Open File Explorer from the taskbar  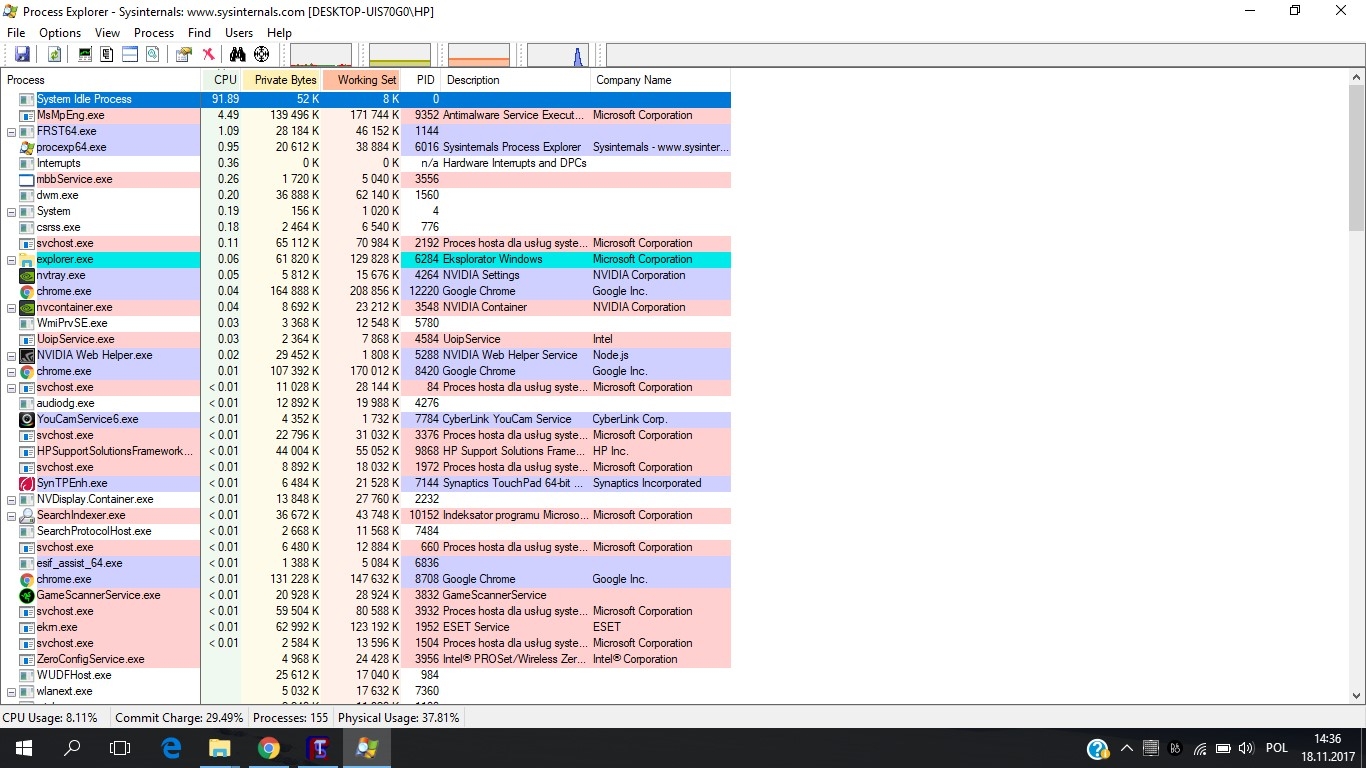tap(219, 747)
